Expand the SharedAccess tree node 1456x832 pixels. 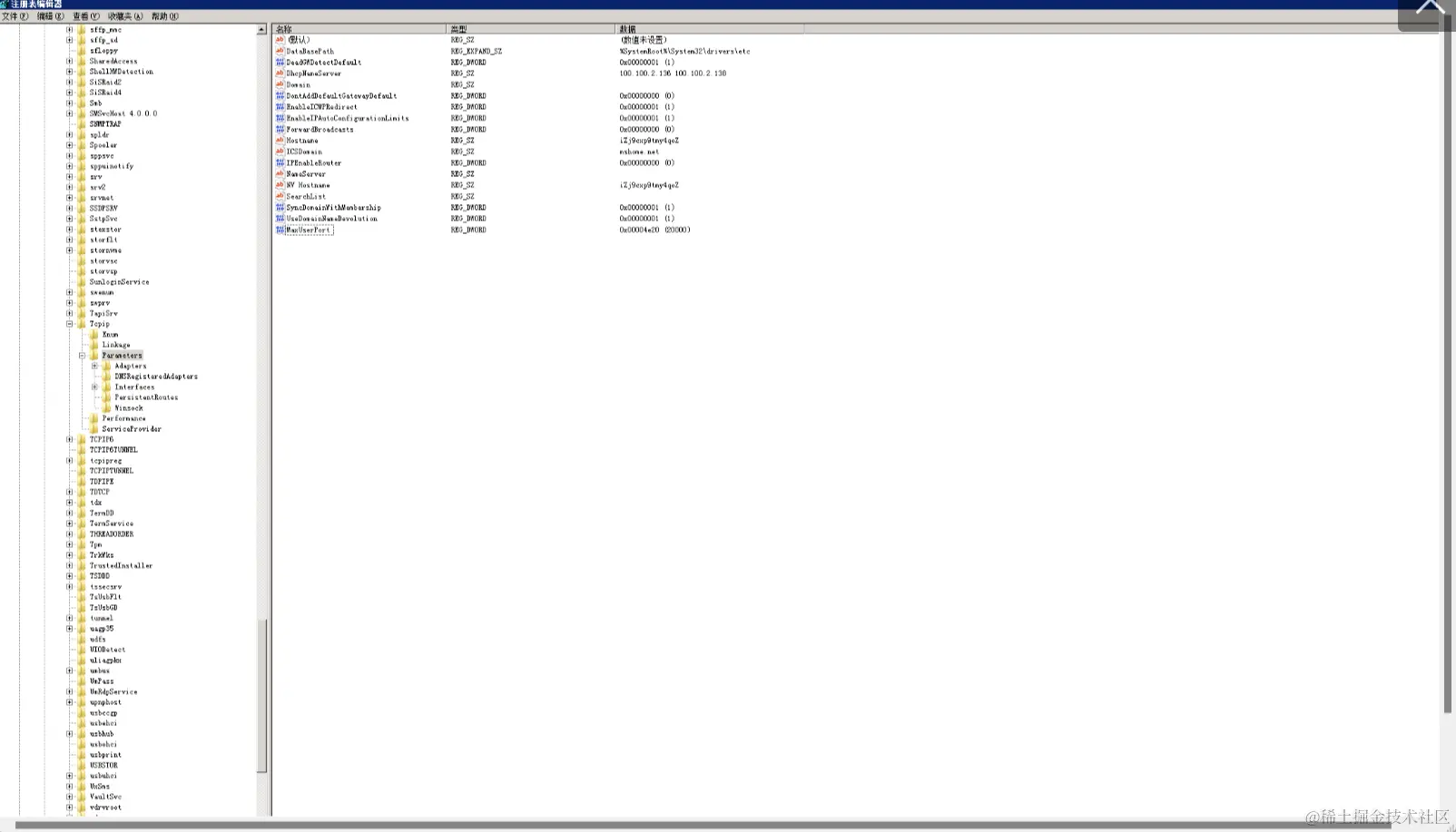(x=70, y=61)
